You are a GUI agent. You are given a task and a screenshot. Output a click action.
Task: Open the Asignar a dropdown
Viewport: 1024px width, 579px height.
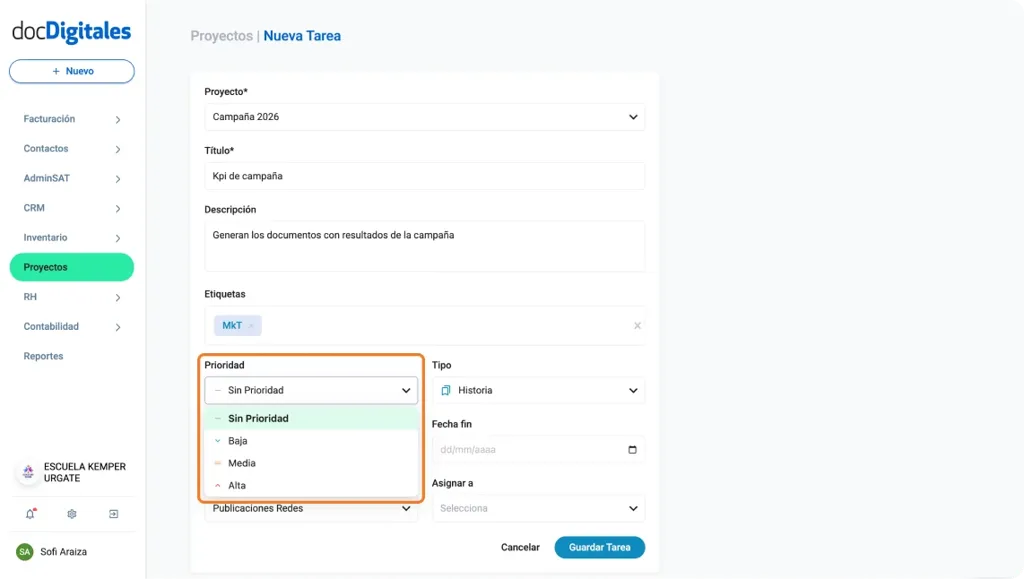click(x=538, y=507)
